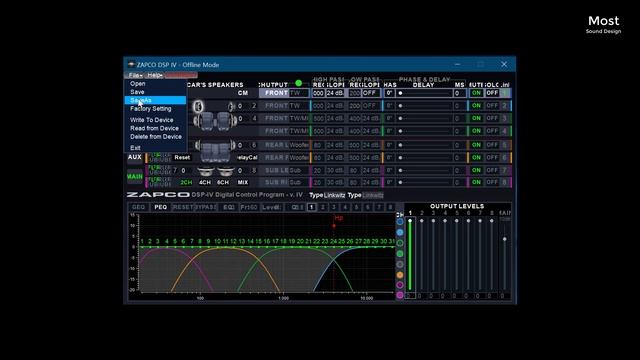Select the magenta channel 8 circle
The width and height of the screenshot is (640, 360).
click(x=400, y=295)
